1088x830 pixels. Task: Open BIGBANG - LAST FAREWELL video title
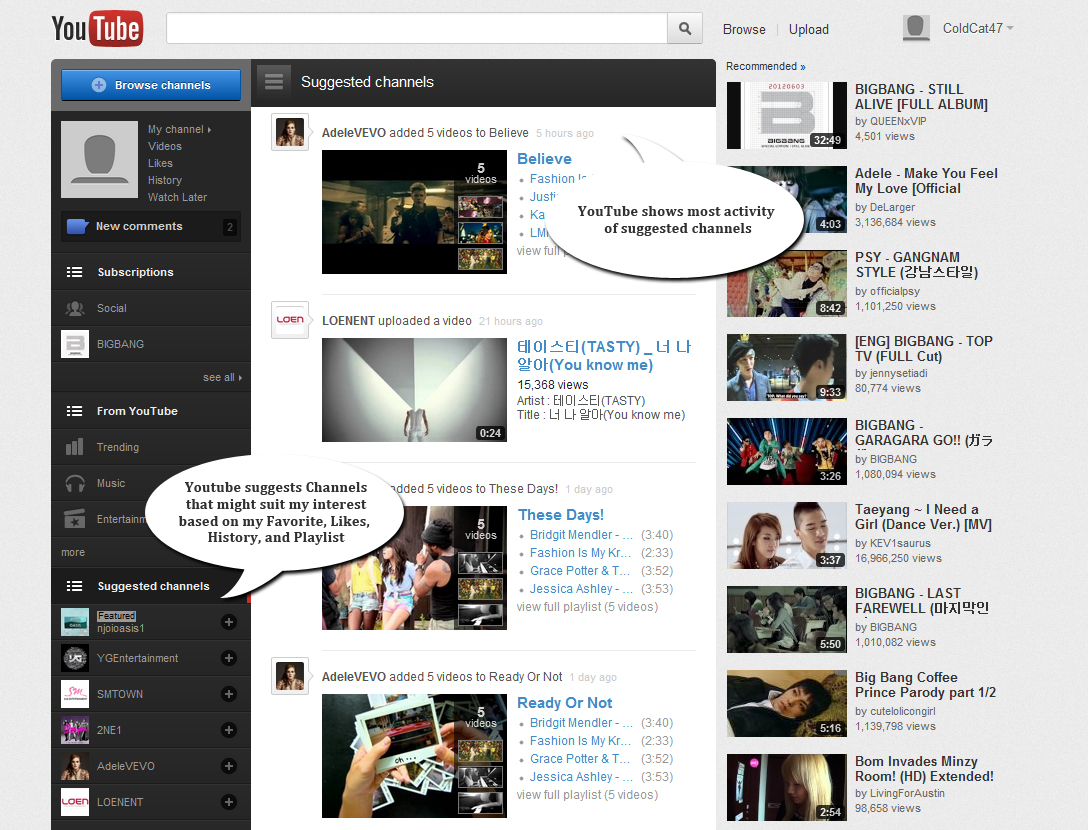point(921,601)
